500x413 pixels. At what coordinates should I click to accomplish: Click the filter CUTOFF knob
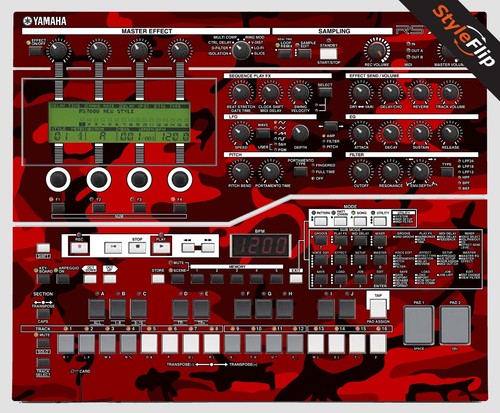361,171
